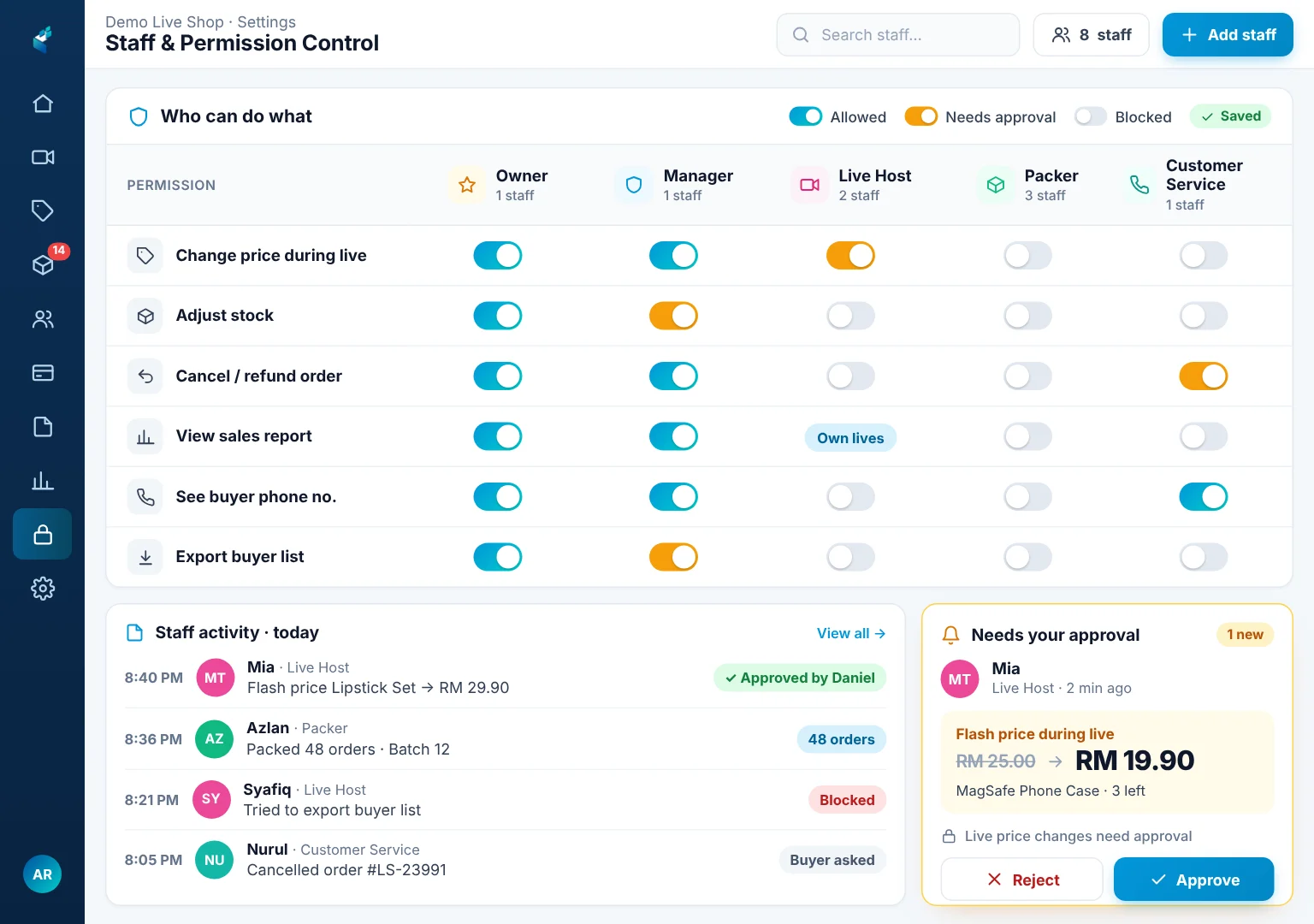
Task: Click the Manager shield role icon
Action: (x=634, y=185)
